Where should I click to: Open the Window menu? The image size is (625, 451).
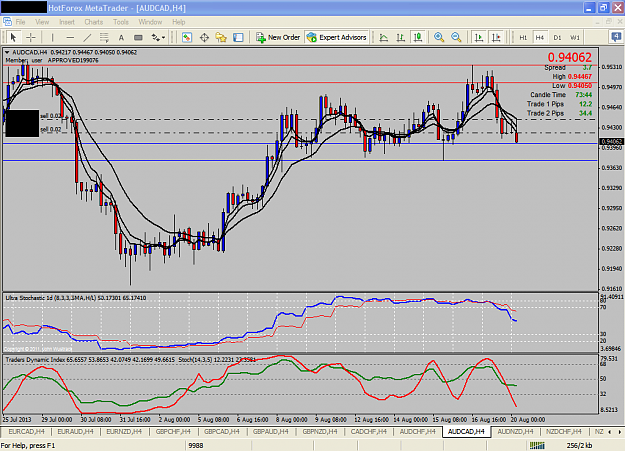pyautogui.click(x=150, y=22)
